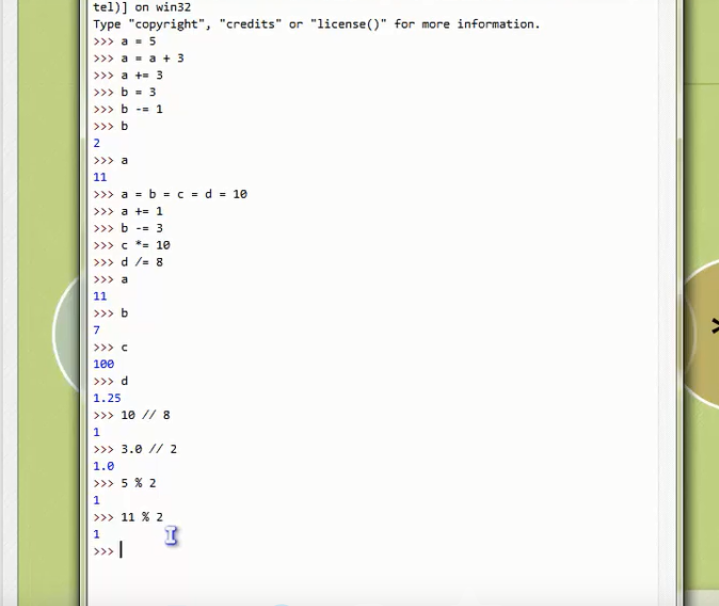Click the expression "5 % 2"
719x606 pixels.
point(138,483)
